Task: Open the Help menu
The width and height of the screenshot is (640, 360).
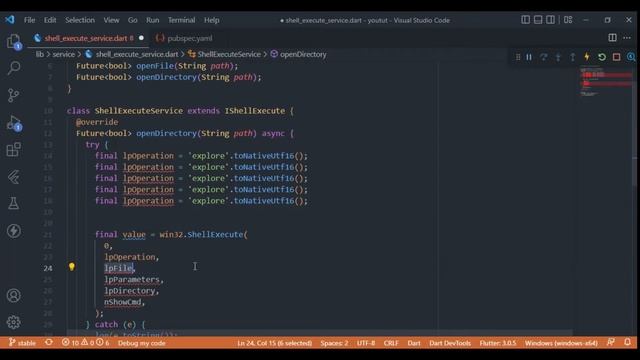Action: [x=211, y=20]
